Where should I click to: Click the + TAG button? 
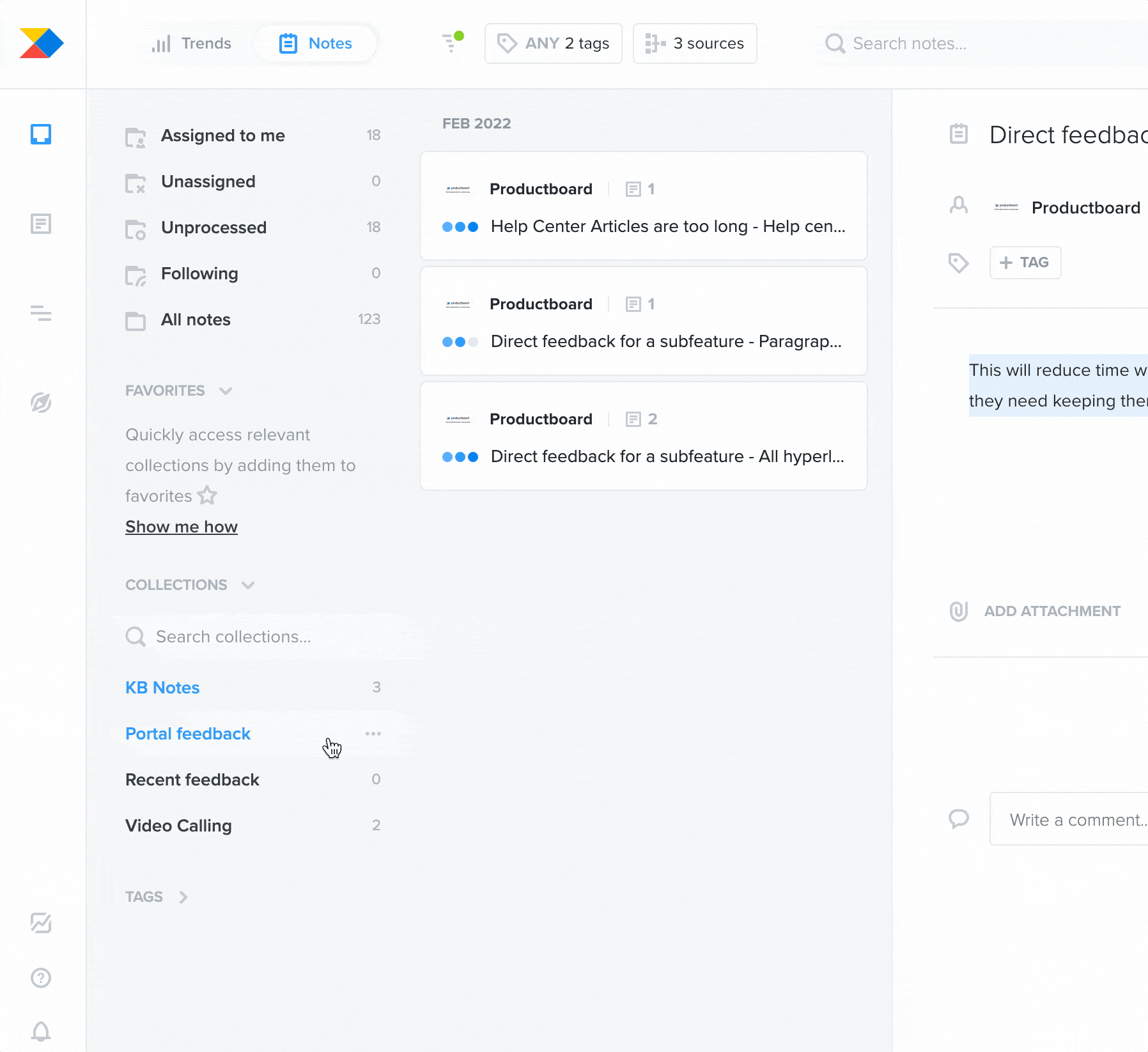point(1025,263)
